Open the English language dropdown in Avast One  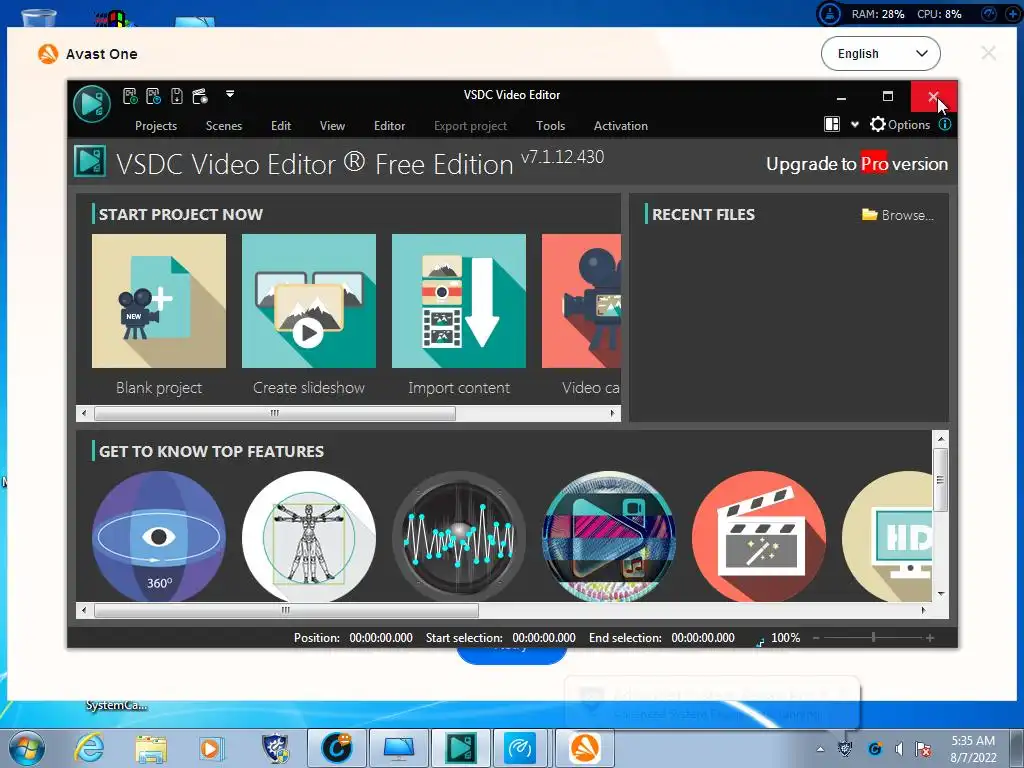pos(880,54)
